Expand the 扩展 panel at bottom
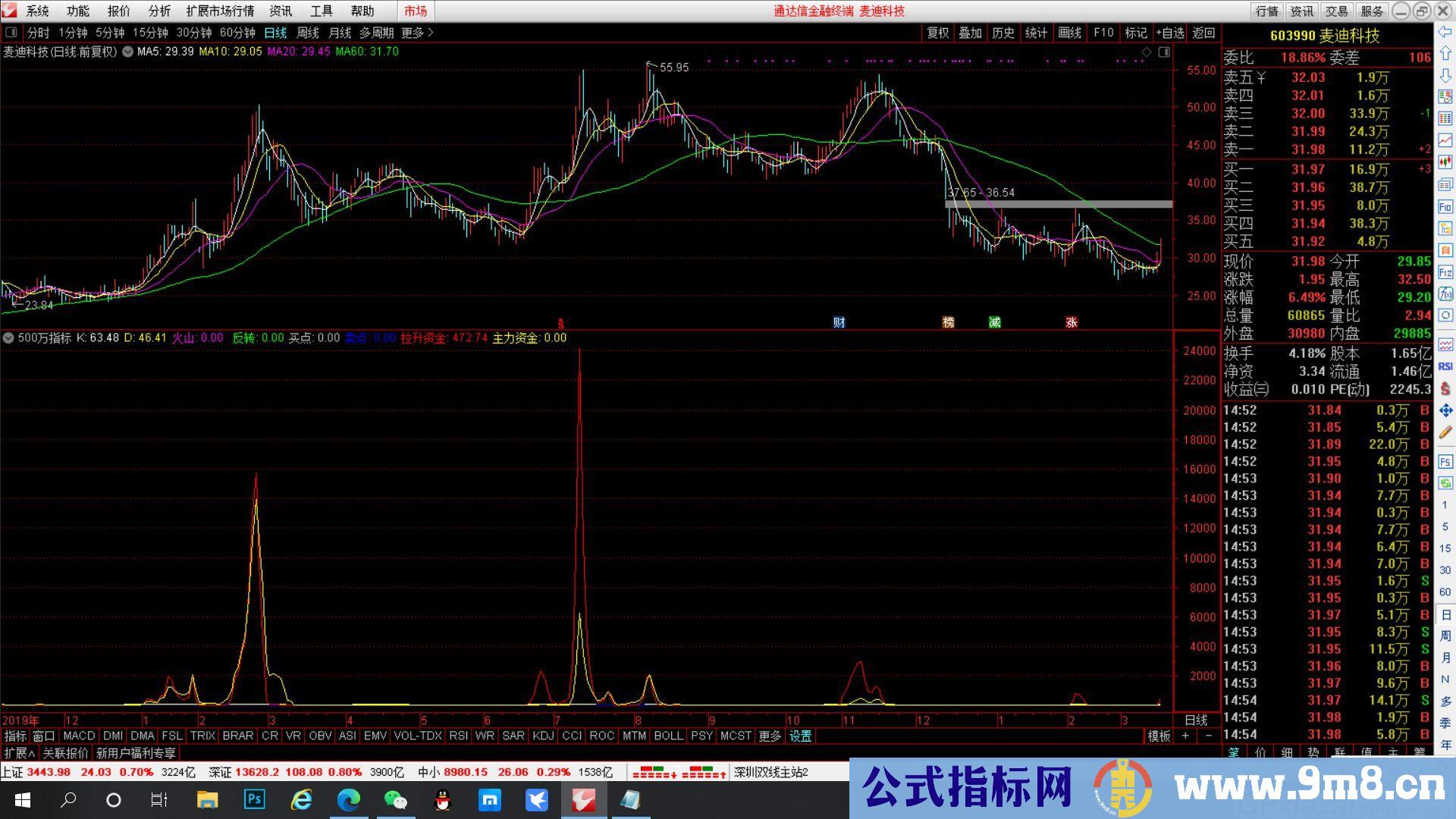This screenshot has height=819, width=1456. [20, 753]
